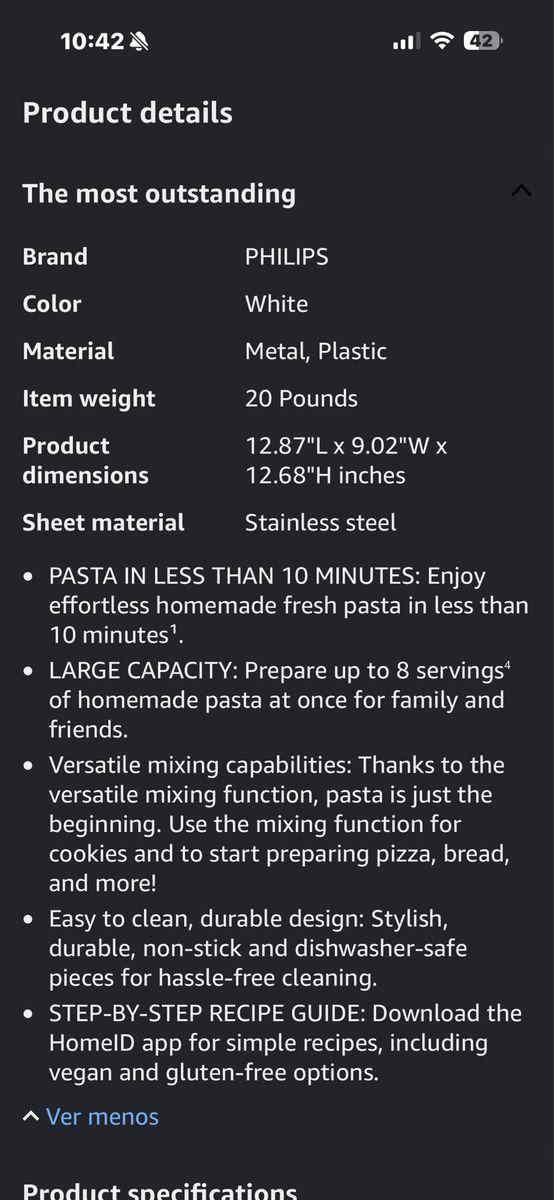This screenshot has height=1200, width=554.
Task: Tap the 'LARGE CAPACITY' bullet text
Action: click(x=290, y=700)
